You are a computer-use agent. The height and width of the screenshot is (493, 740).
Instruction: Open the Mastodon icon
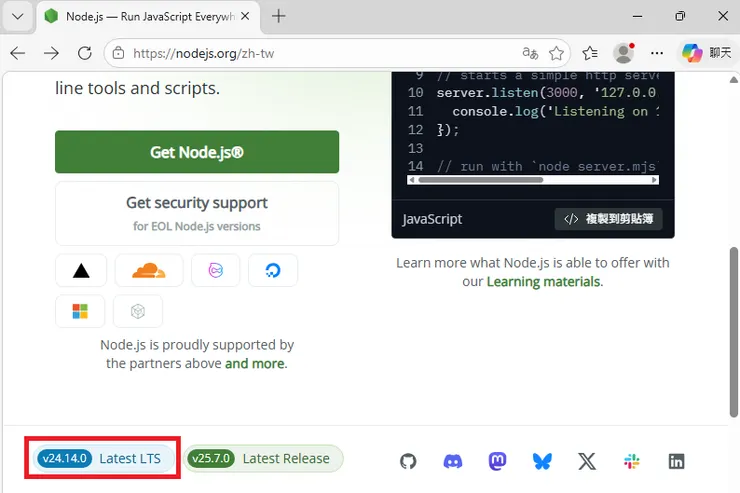point(497,461)
